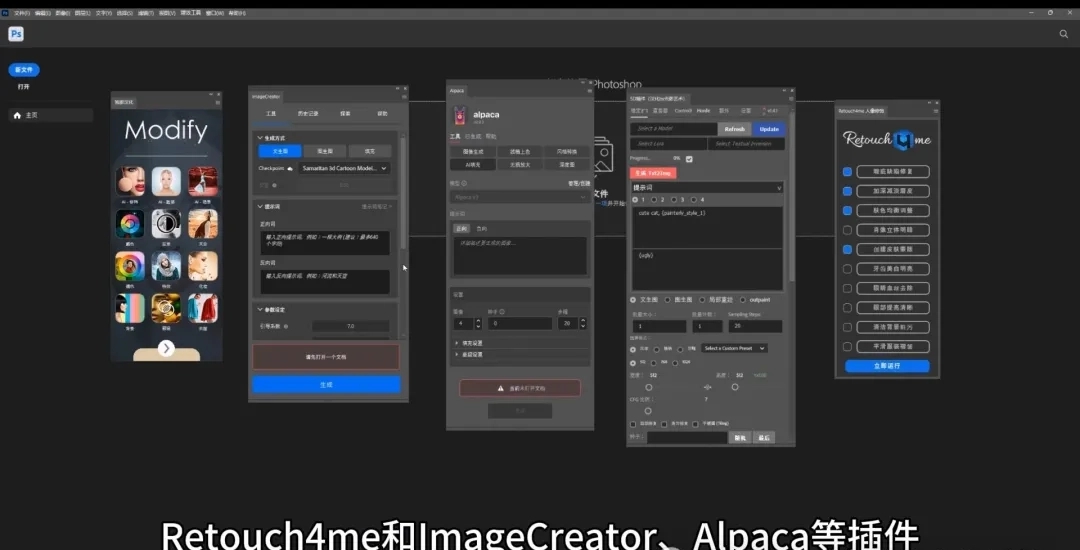Switch to the 历史记录 tab in ImageCreator
Viewport: 1080px width, 550px height.
point(307,114)
